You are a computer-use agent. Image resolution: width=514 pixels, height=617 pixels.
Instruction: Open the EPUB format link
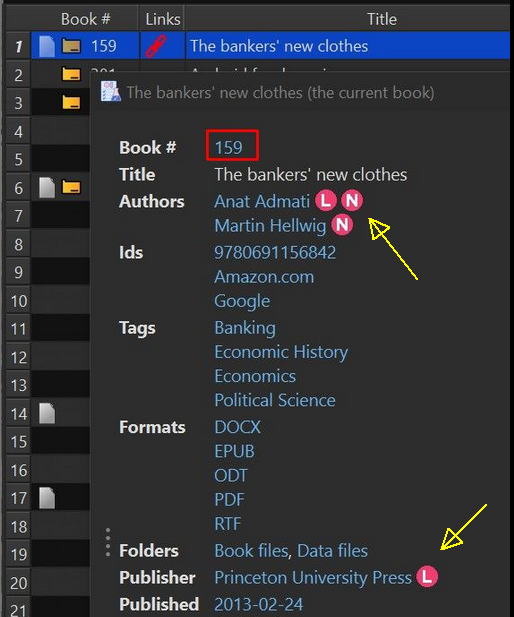point(234,451)
